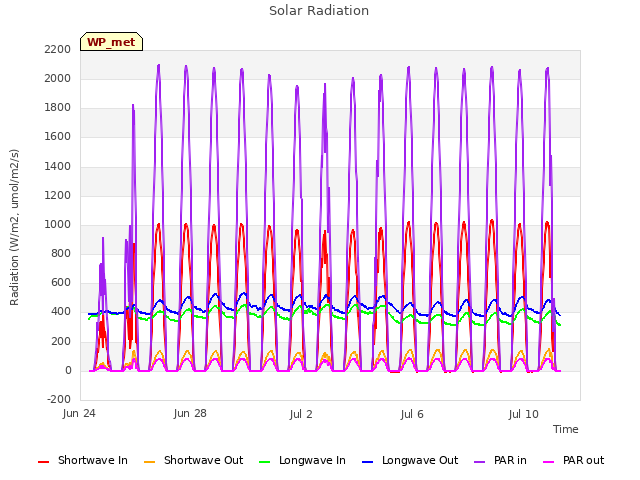Click the red Shortwave In legend swatch
The height and width of the screenshot is (480, 640).
coord(43,462)
